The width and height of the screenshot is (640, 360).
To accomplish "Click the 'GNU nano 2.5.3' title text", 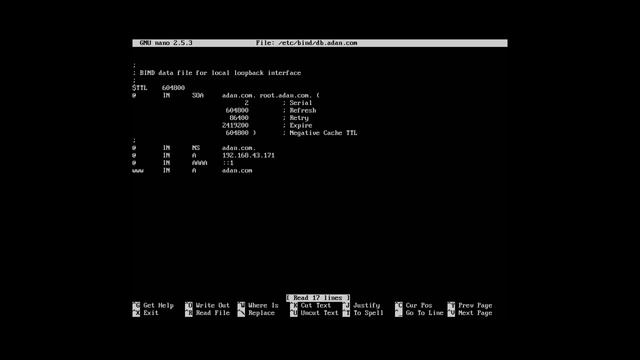I will click(x=166, y=43).
